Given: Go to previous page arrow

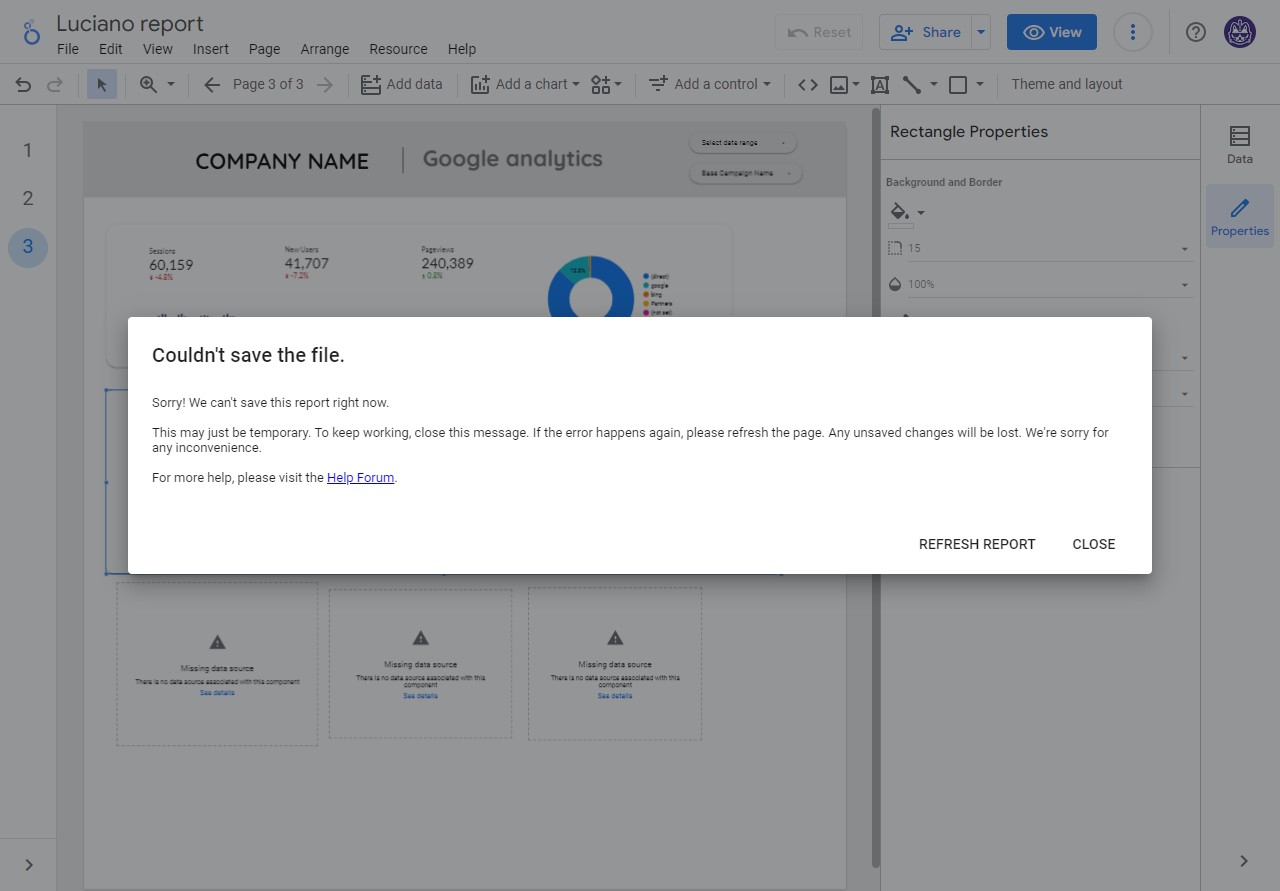Looking at the screenshot, I should 211,85.
